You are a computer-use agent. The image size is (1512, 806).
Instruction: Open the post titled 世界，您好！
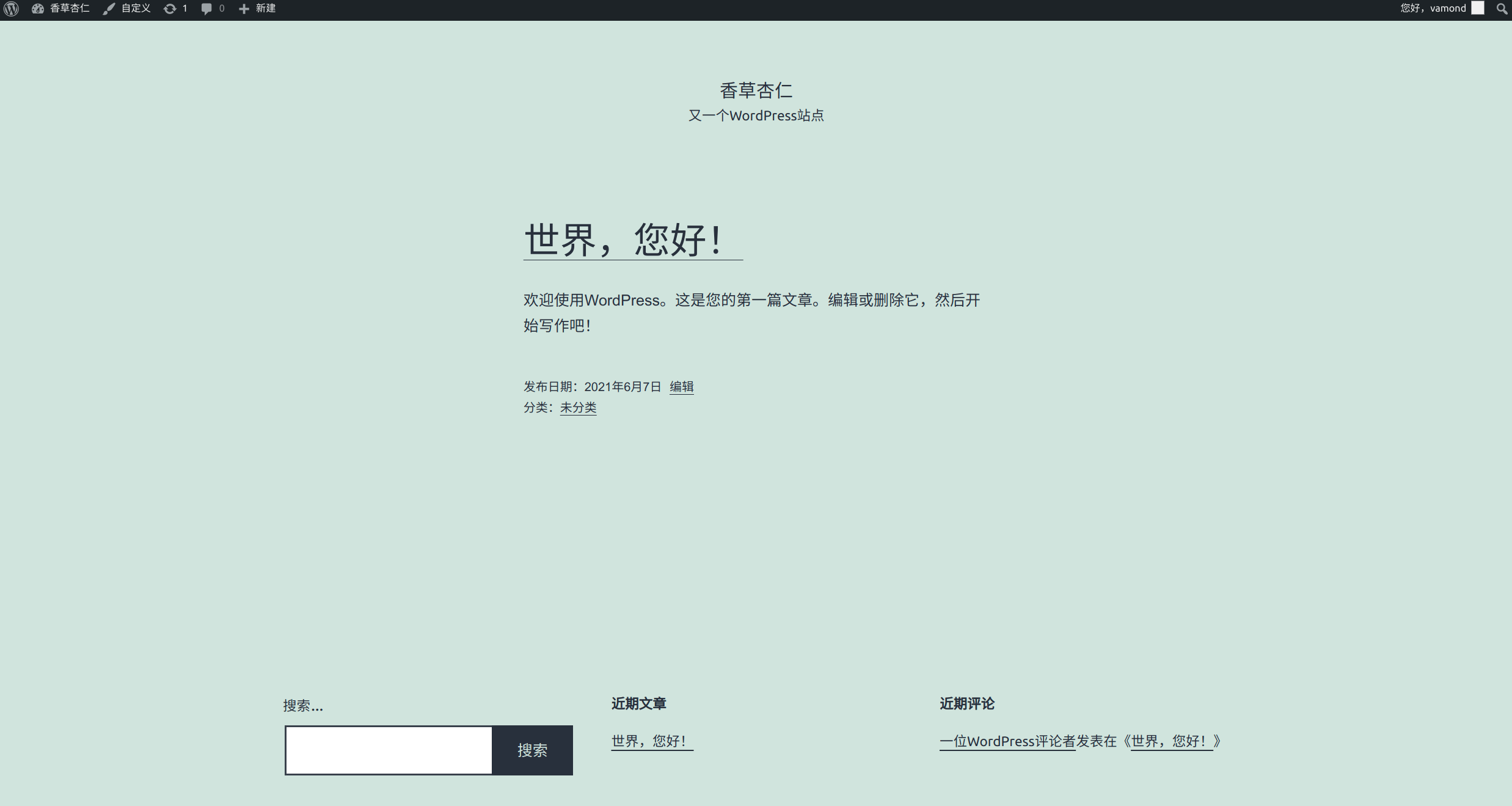pos(633,240)
